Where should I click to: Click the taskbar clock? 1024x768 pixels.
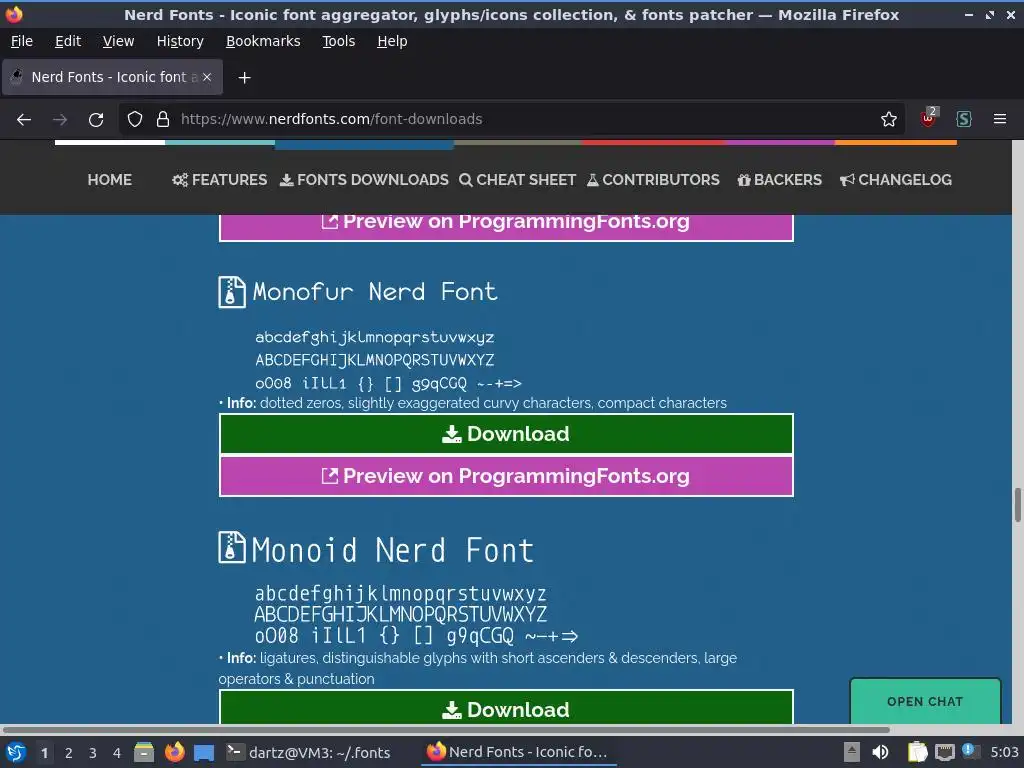(x=1004, y=752)
